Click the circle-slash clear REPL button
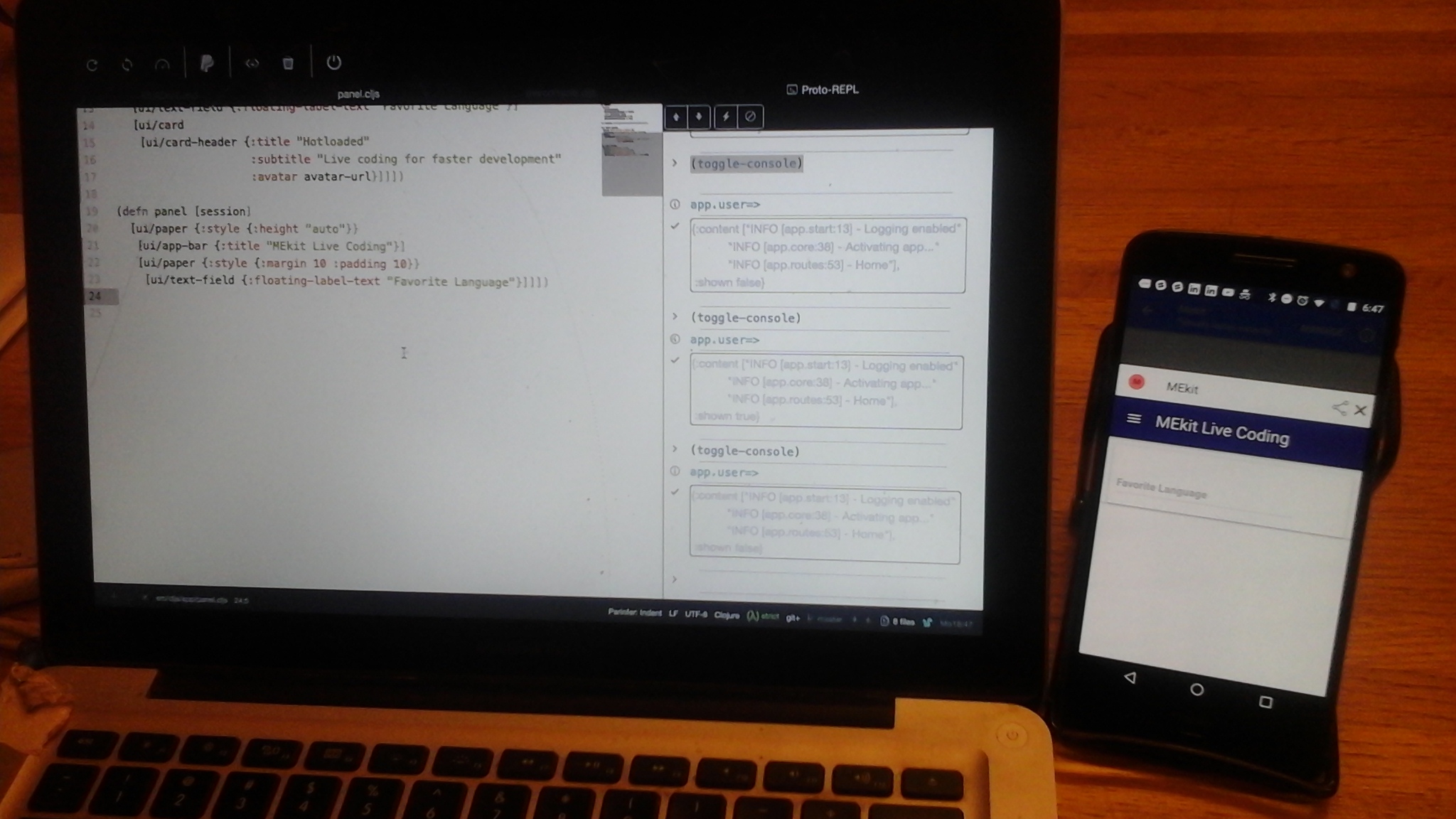Viewport: 1456px width, 819px height. click(750, 117)
